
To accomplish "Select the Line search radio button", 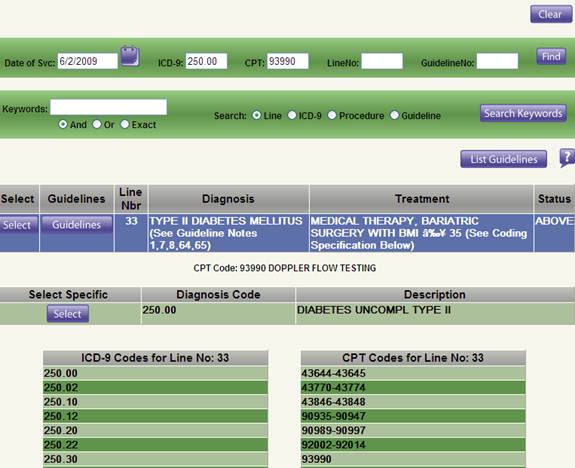I will (x=257, y=116).
